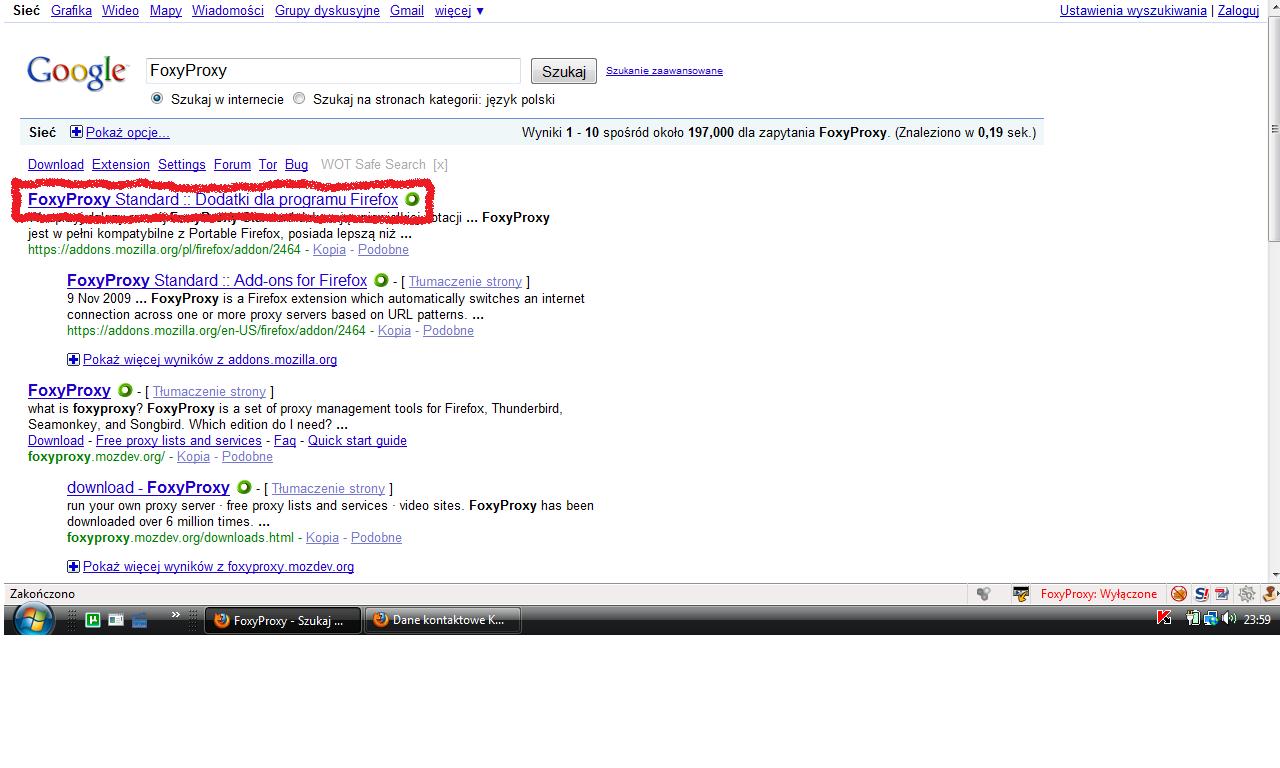1280x768 pixels.
Task: Click the Google logo
Action: click(x=78, y=72)
